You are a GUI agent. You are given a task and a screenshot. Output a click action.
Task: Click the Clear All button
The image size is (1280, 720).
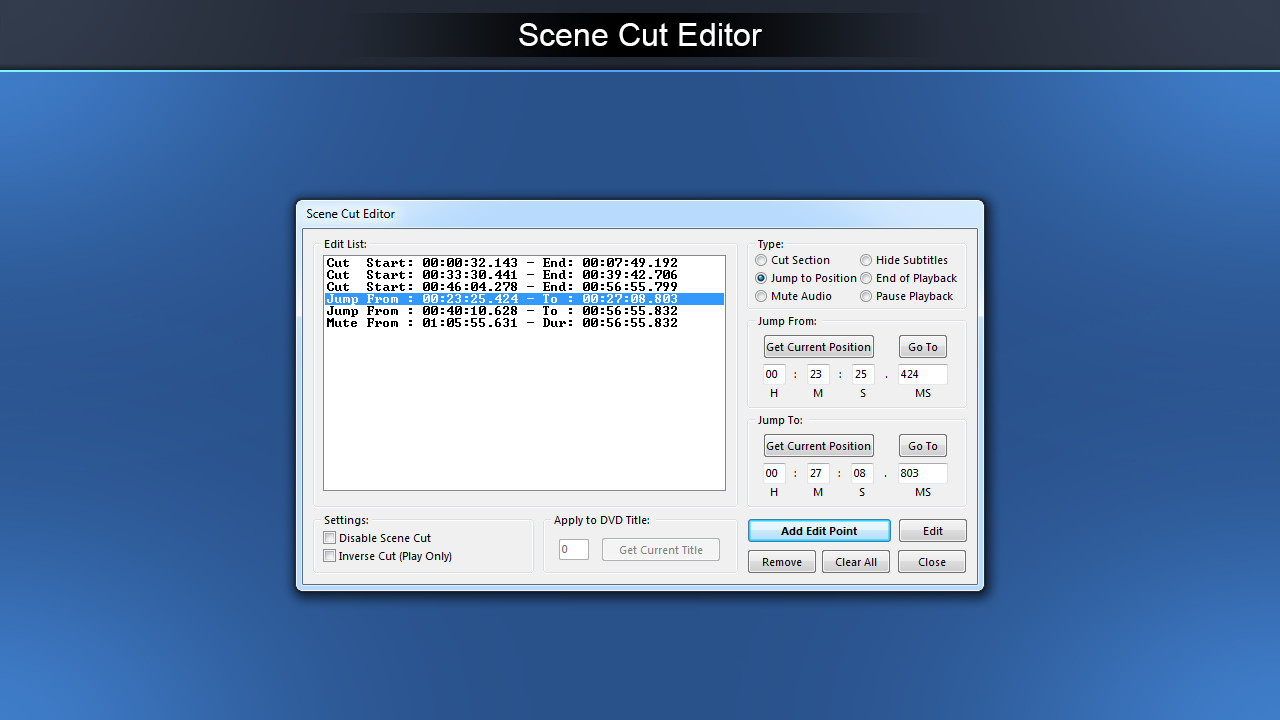(x=856, y=562)
